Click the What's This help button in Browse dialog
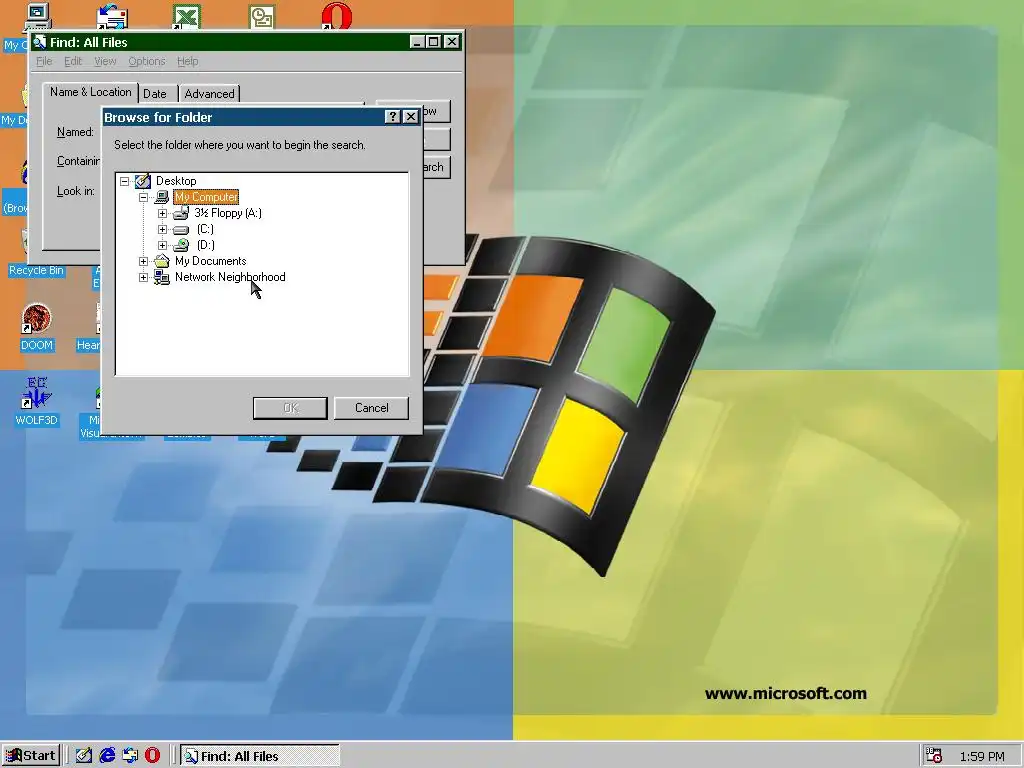 point(392,116)
